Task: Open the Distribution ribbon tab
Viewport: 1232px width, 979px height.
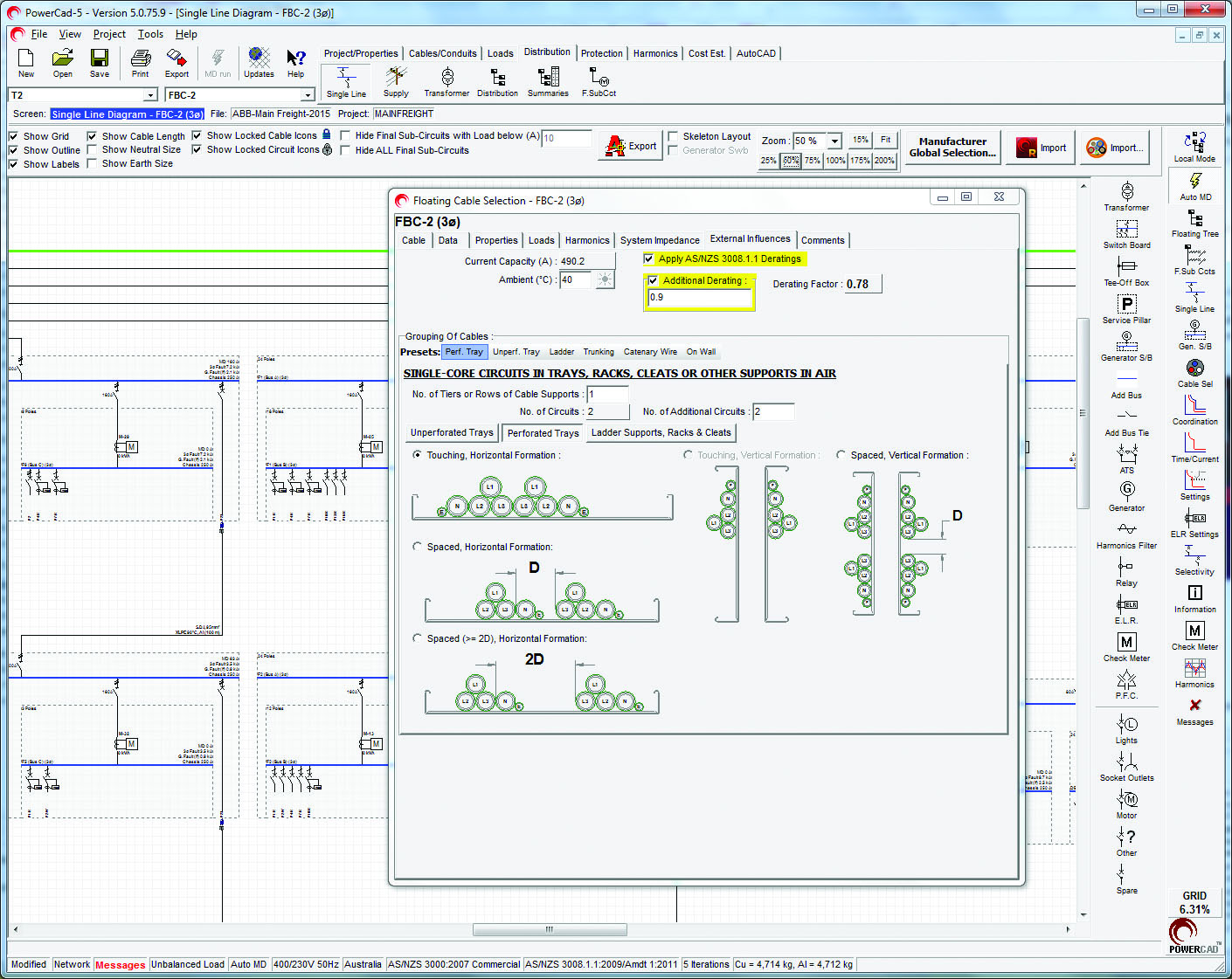Action: pyautogui.click(x=547, y=52)
